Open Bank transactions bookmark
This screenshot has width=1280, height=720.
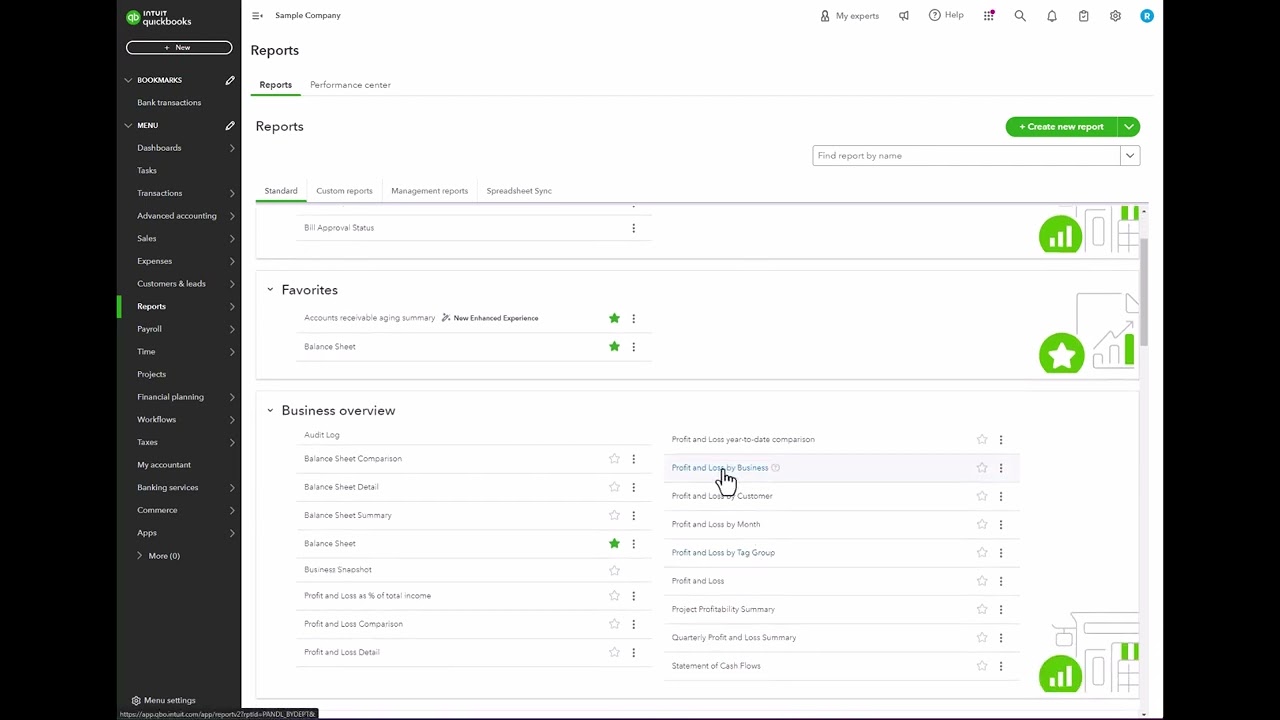click(x=169, y=103)
